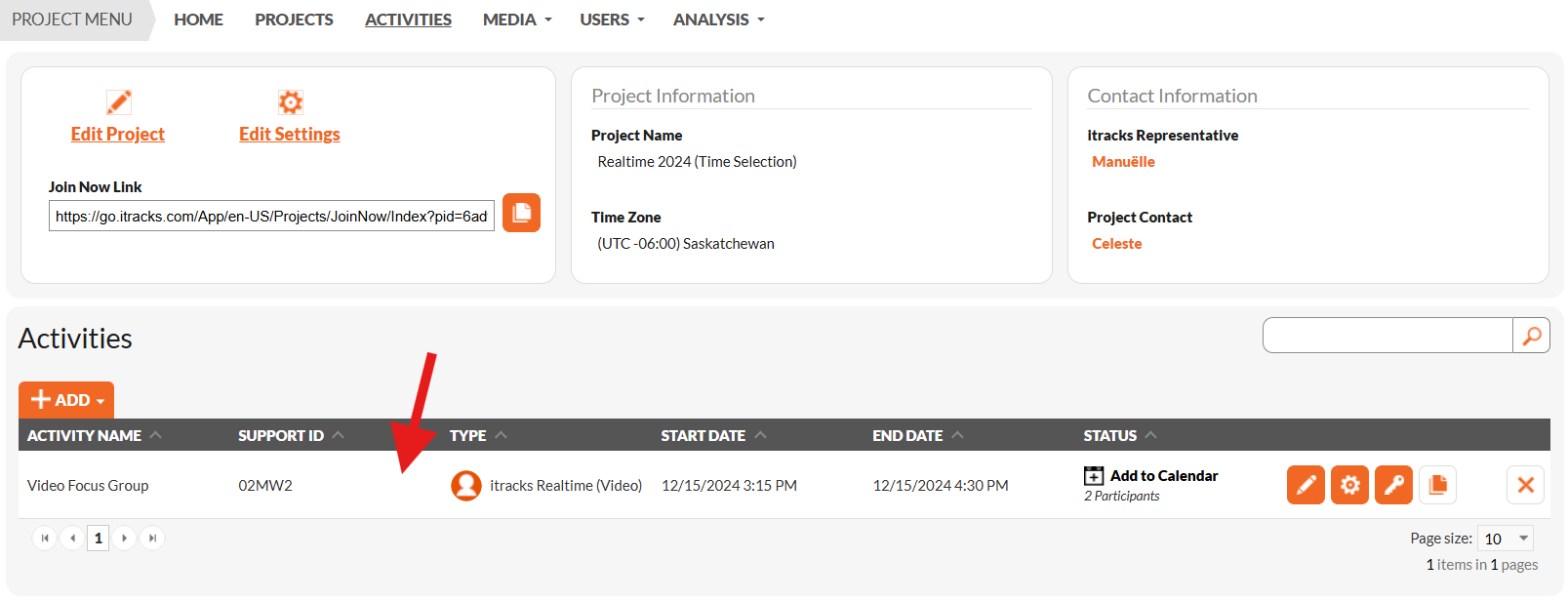Click the Edit Project pencil icon

point(119,102)
